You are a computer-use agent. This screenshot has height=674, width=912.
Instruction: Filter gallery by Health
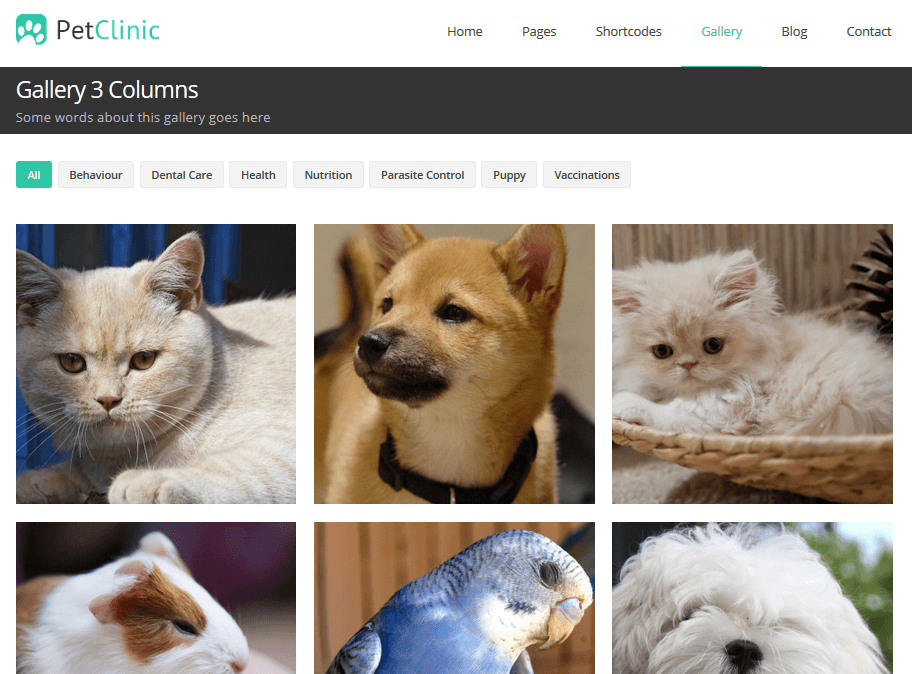pyautogui.click(x=258, y=174)
